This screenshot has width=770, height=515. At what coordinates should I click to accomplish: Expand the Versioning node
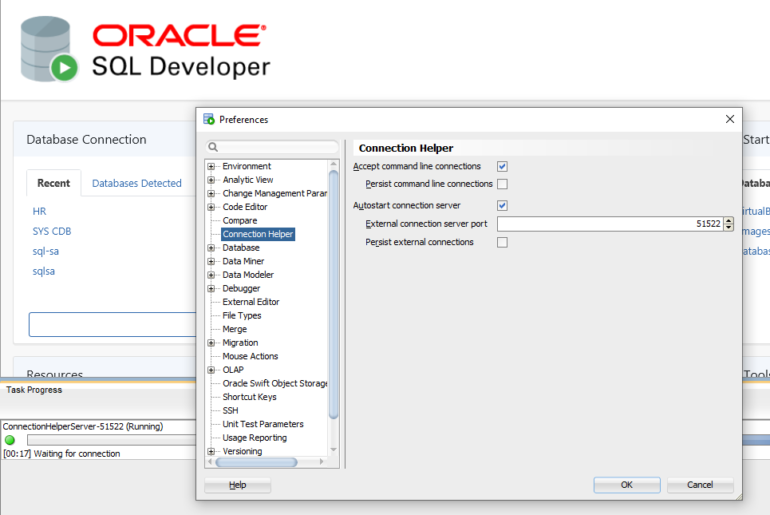click(211, 451)
